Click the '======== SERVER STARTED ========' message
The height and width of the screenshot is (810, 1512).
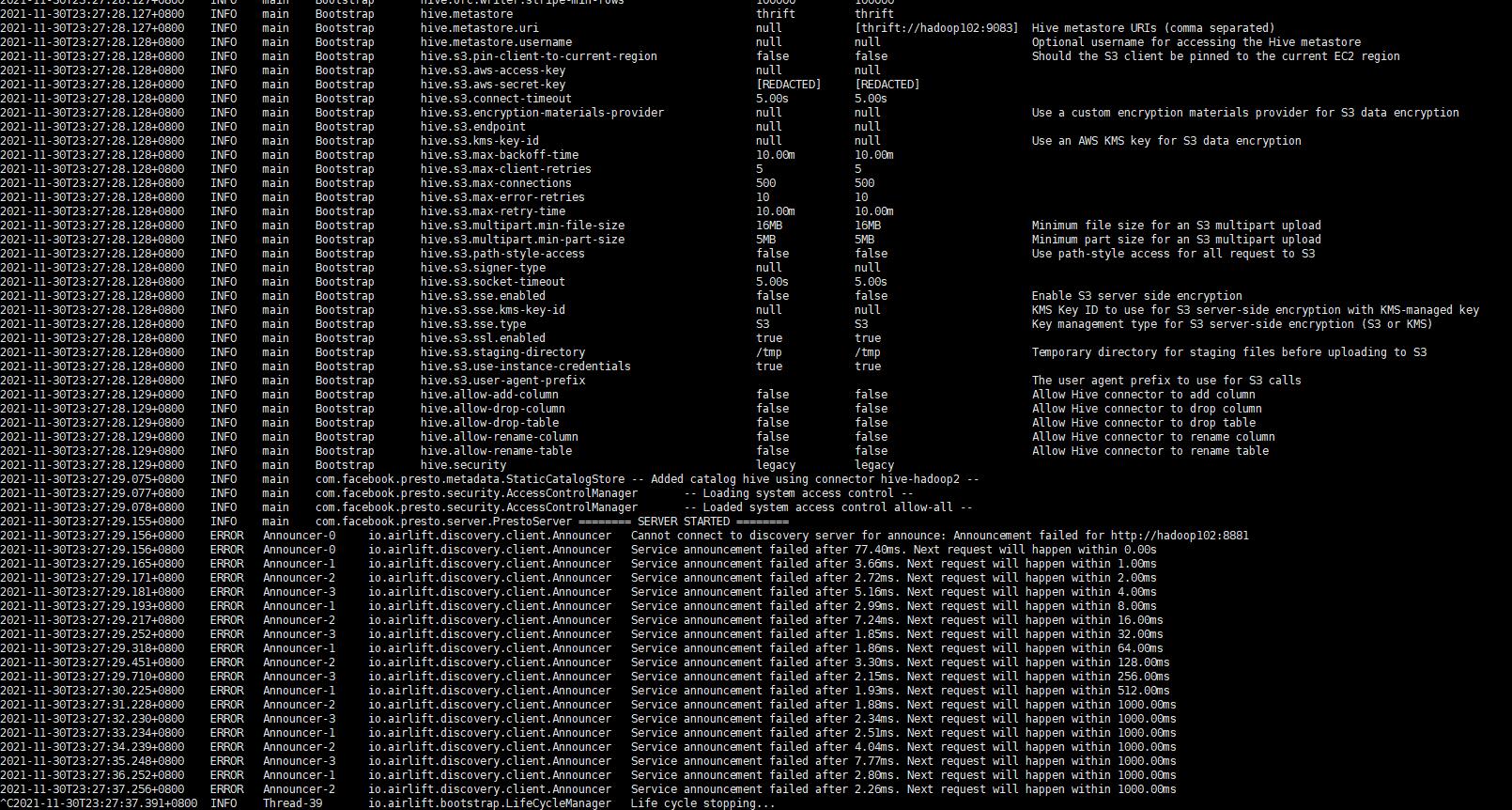[x=684, y=522]
